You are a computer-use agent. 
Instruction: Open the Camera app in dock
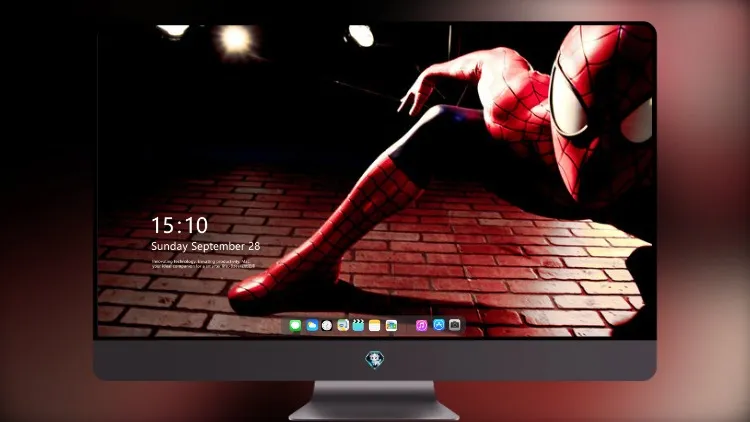coord(455,325)
